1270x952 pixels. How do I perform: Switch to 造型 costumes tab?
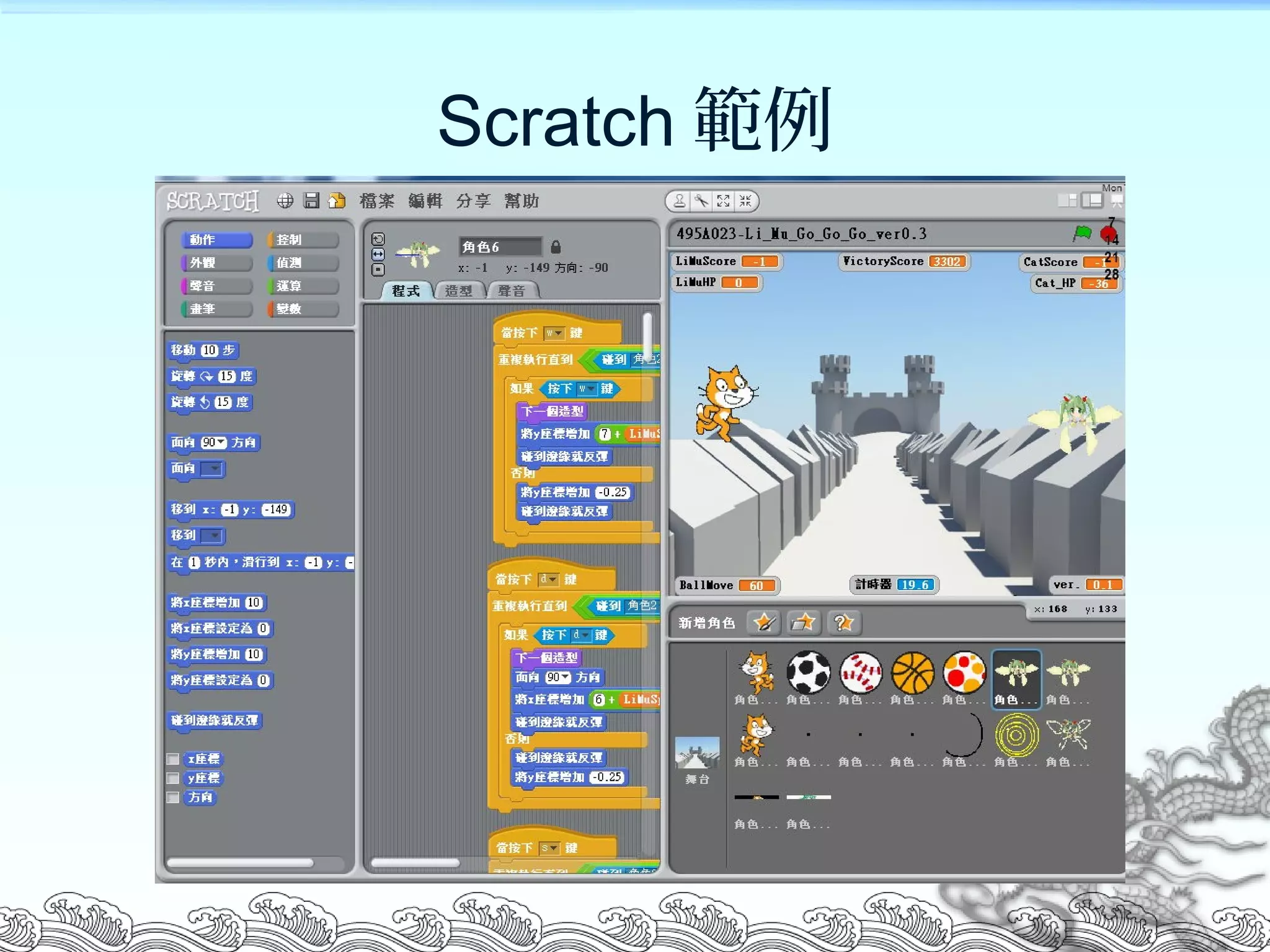pyautogui.click(x=458, y=291)
